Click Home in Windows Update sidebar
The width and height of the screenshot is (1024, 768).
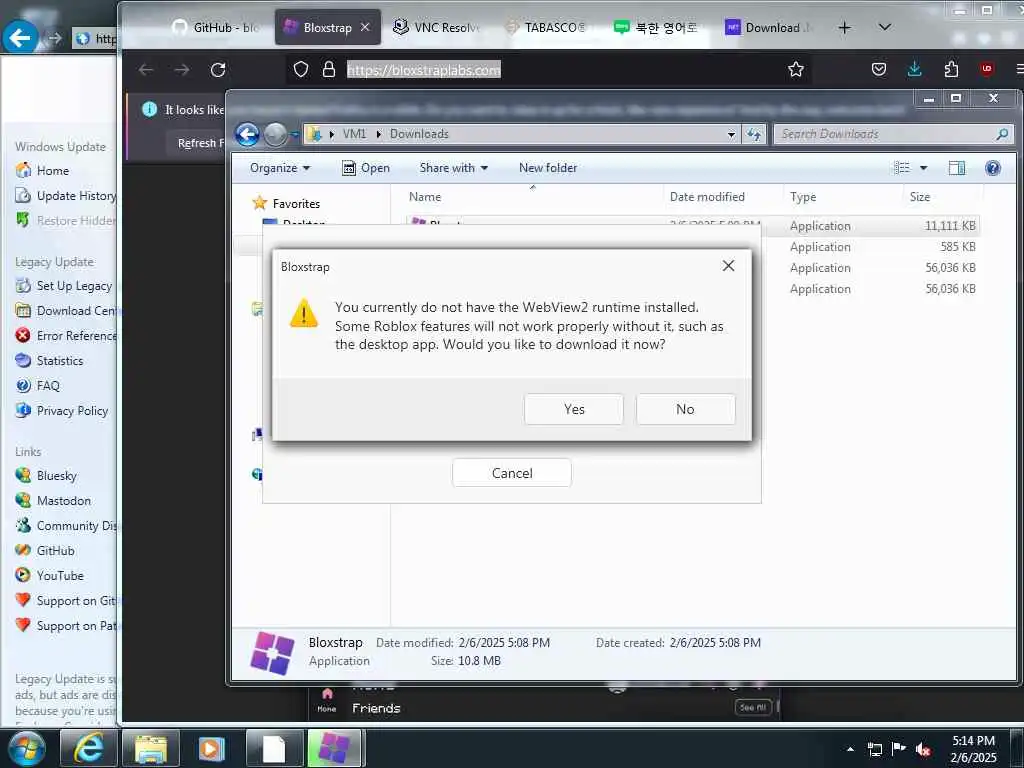click(53, 170)
